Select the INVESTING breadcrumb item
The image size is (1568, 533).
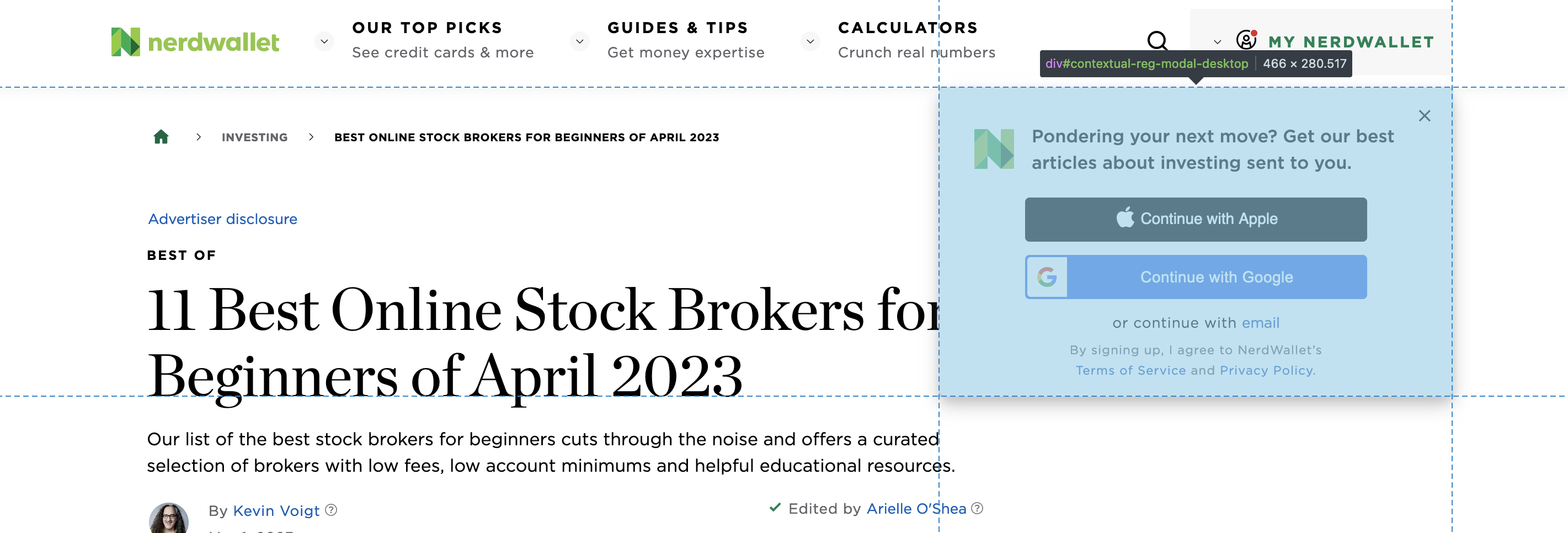(254, 137)
